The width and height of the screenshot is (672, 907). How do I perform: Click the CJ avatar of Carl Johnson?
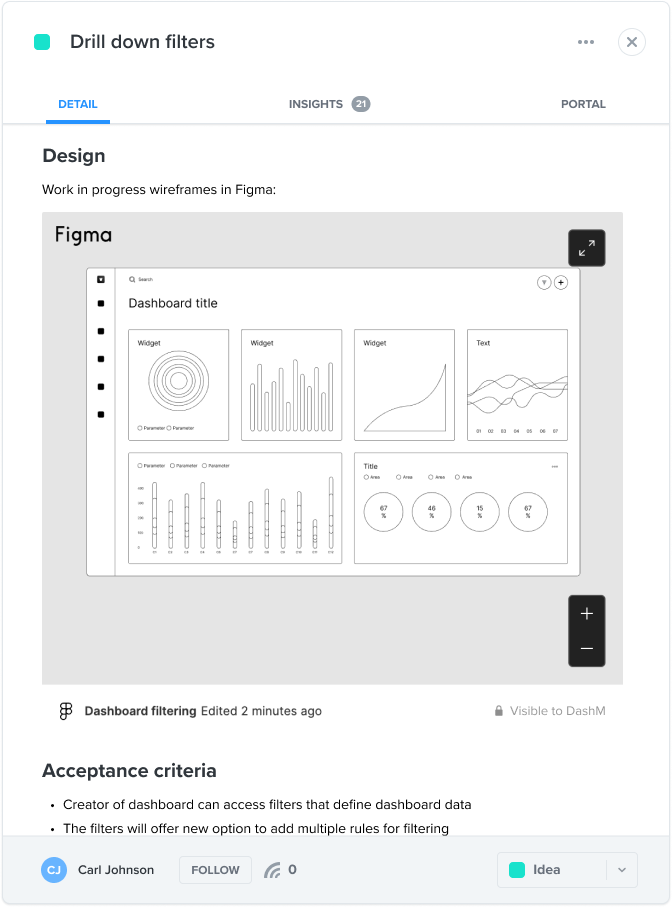[54, 870]
